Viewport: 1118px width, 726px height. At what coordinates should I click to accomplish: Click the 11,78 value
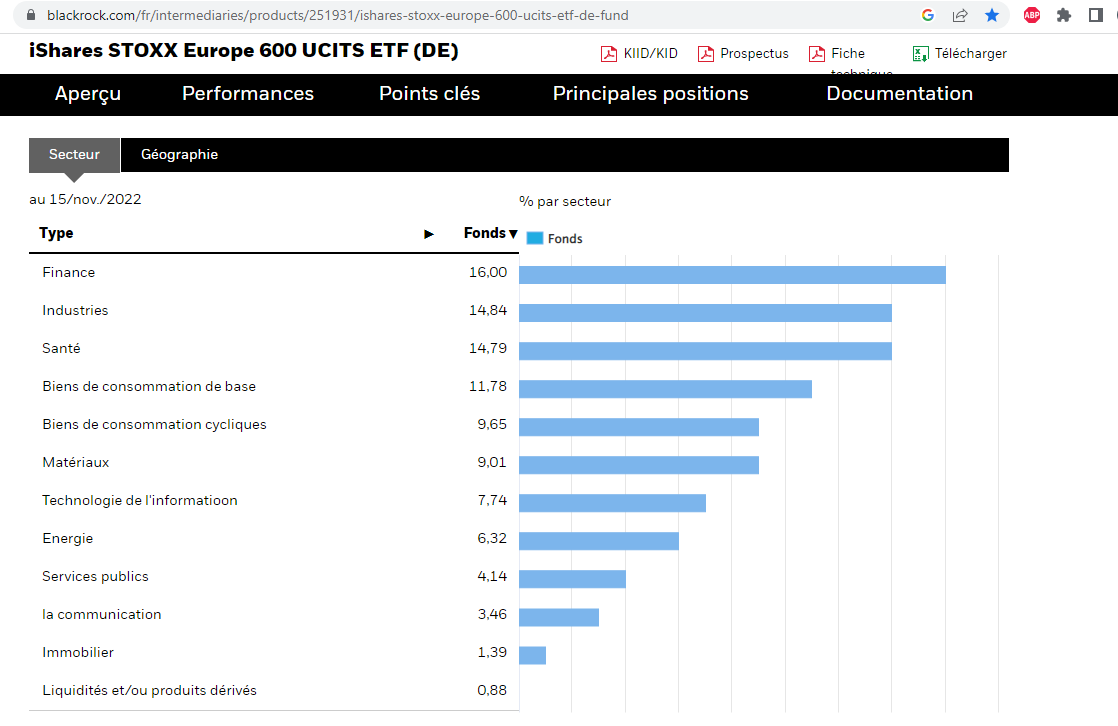(488, 387)
